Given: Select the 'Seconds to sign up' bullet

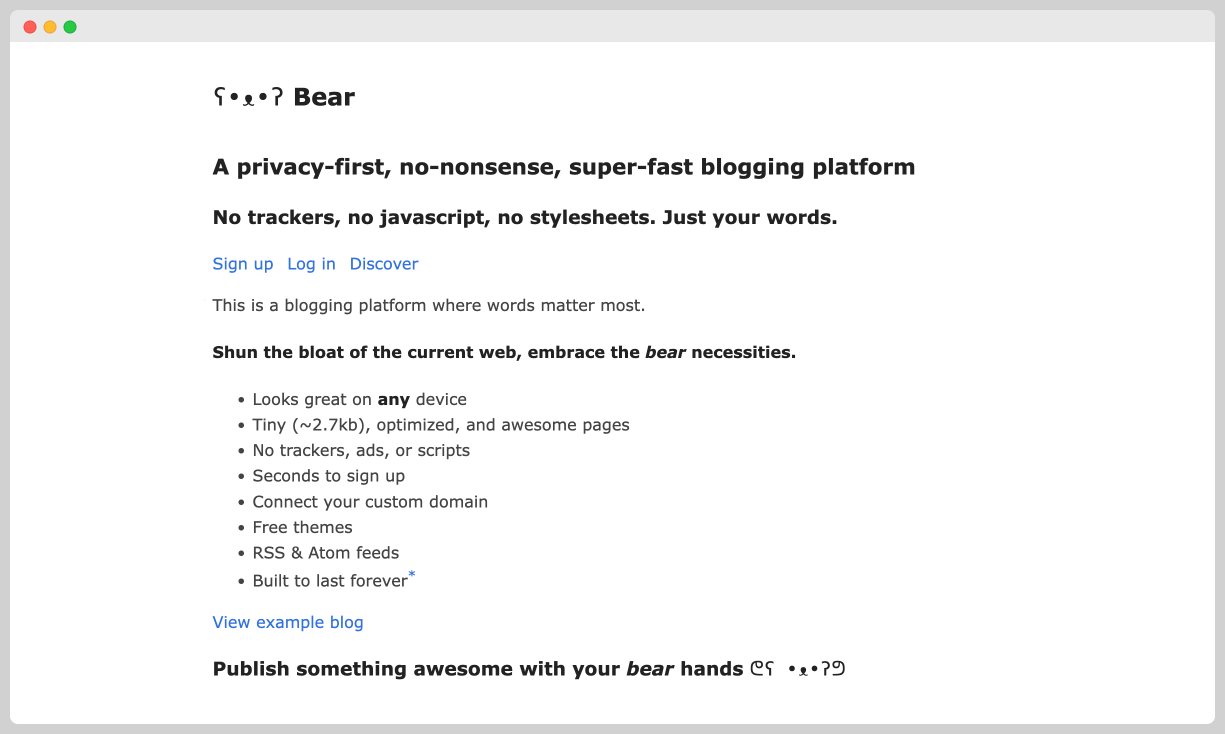Looking at the screenshot, I should [x=328, y=476].
